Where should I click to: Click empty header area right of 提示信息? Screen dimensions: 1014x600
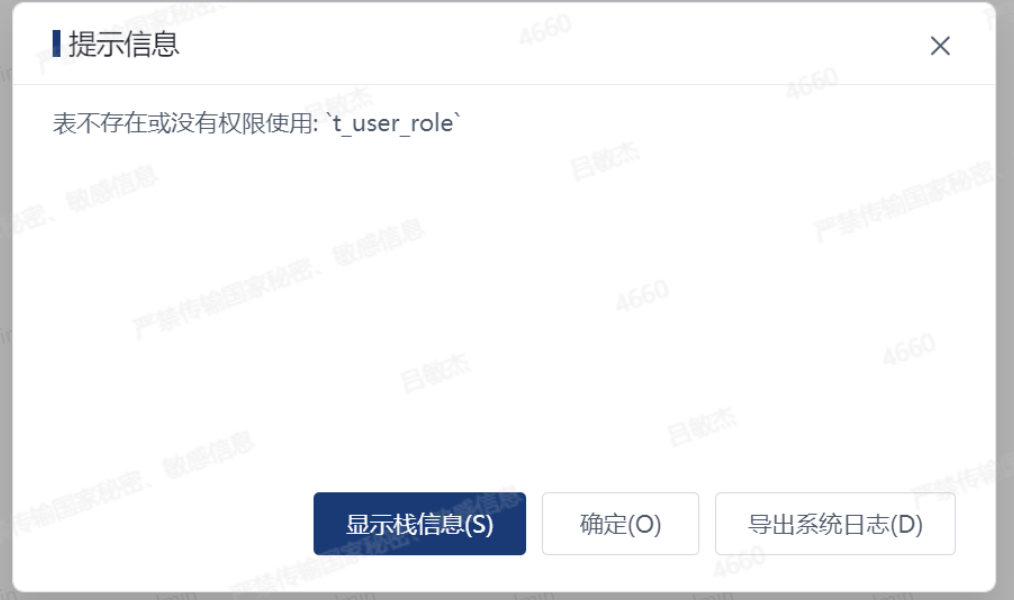550,44
